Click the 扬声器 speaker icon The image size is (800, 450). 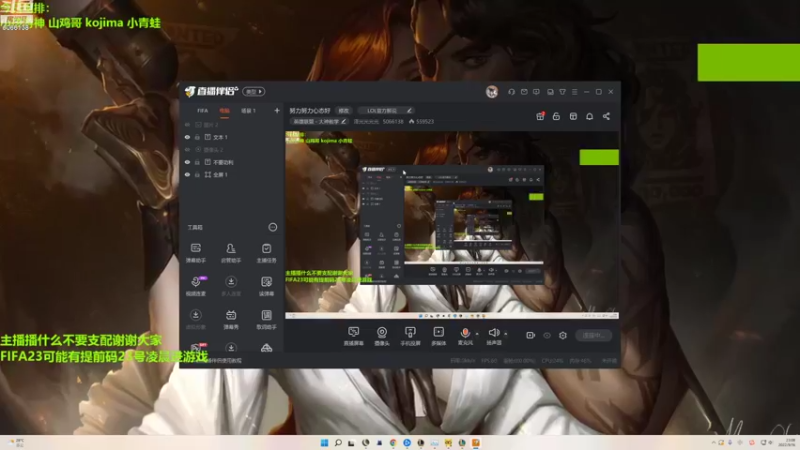click(x=493, y=333)
